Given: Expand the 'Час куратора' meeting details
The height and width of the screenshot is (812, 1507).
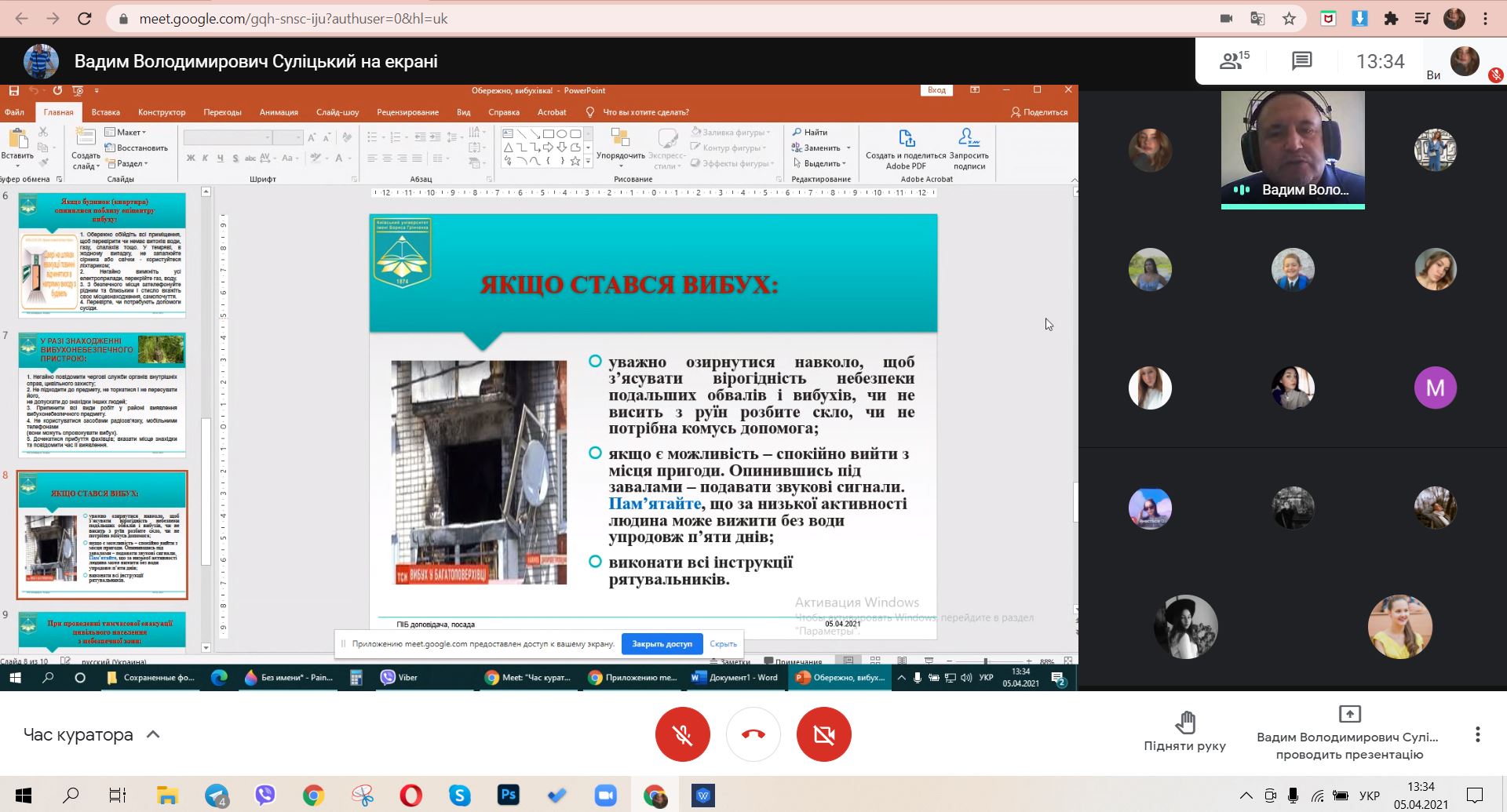Looking at the screenshot, I should click(x=154, y=735).
